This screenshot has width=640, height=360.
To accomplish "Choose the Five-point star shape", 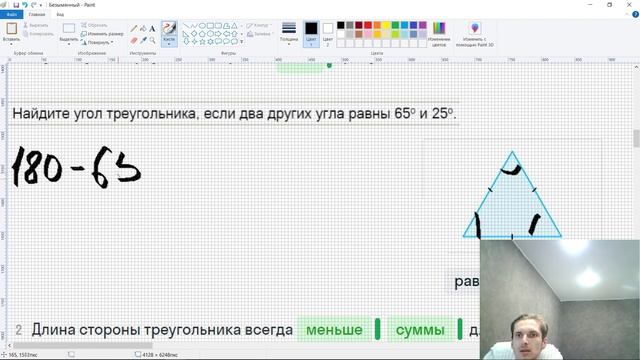I will [202, 42].
